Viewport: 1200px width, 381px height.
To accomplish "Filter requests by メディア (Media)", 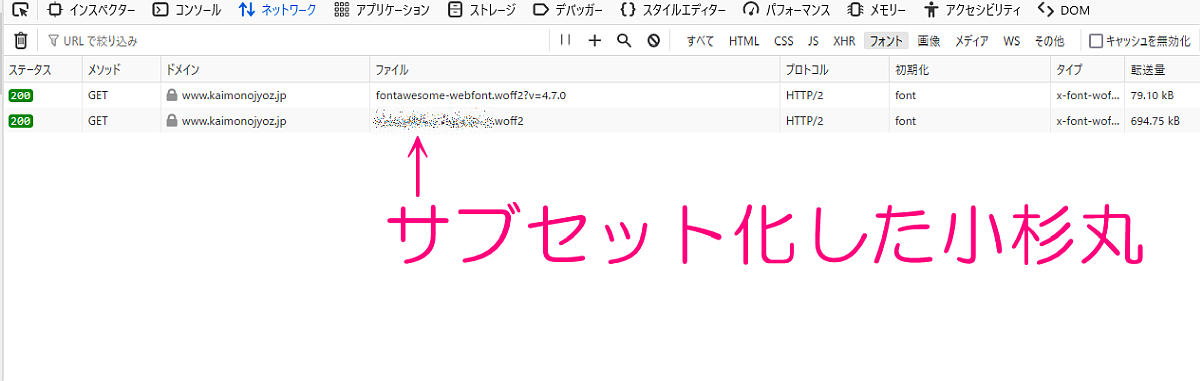I will (x=972, y=41).
